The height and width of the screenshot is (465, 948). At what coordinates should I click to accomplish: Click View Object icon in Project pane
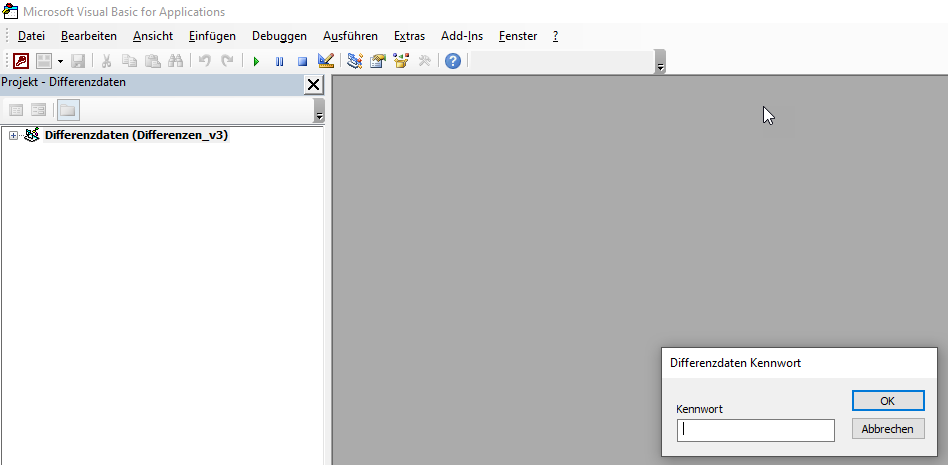[39, 110]
